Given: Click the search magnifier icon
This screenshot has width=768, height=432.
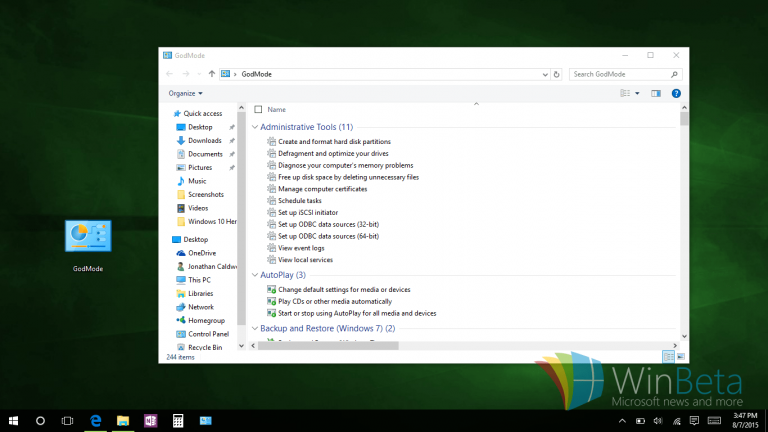Looking at the screenshot, I should point(674,74).
